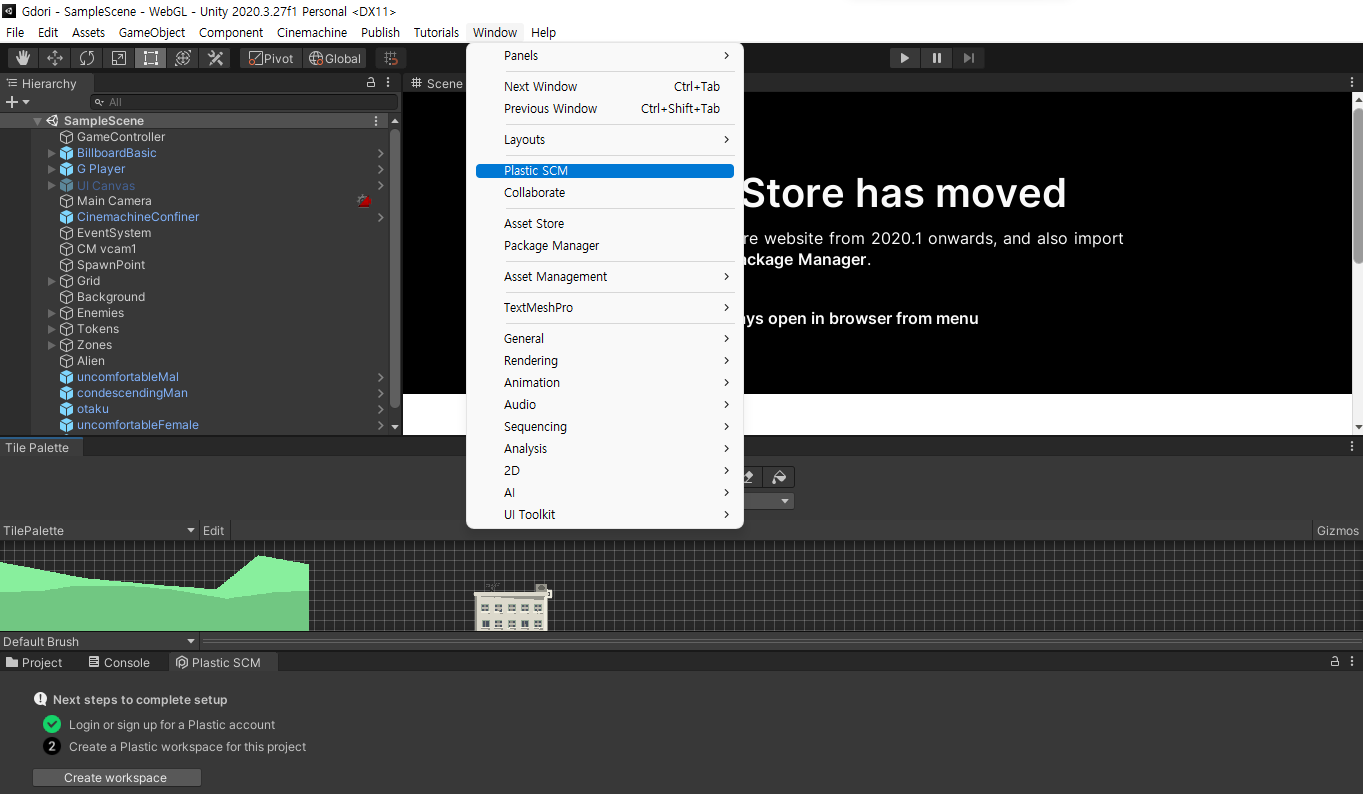Screen dimensions: 1363x794
Task: Open CinemachineConfiner prefab arrow
Action: point(381,217)
